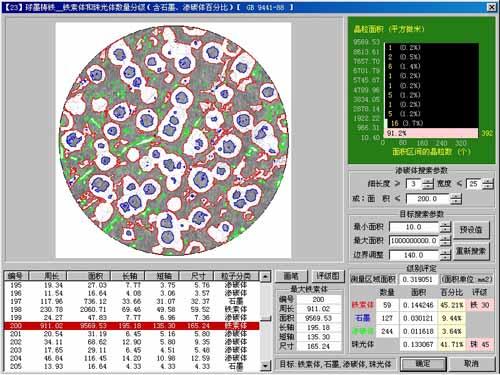The image size is (500, 375).
Task: Open the 评级图 rating chart
Action: click(x=328, y=276)
